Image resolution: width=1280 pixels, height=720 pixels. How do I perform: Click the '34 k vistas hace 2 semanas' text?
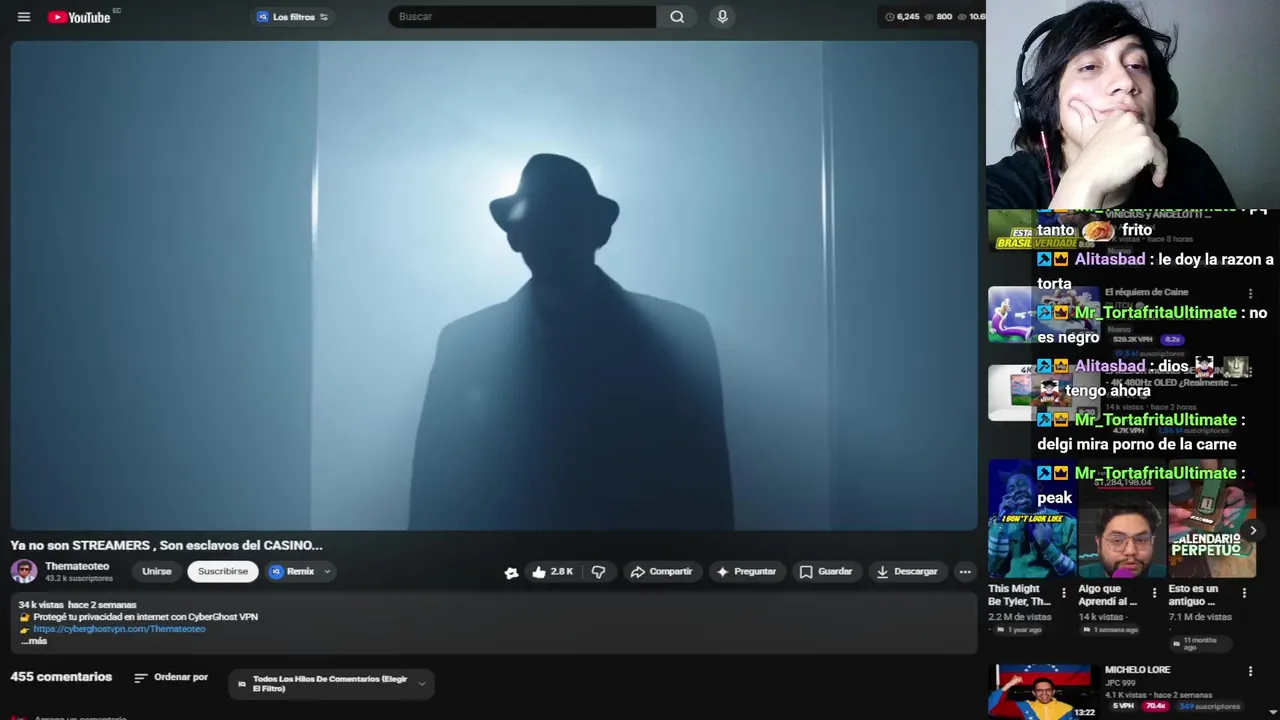coord(77,605)
